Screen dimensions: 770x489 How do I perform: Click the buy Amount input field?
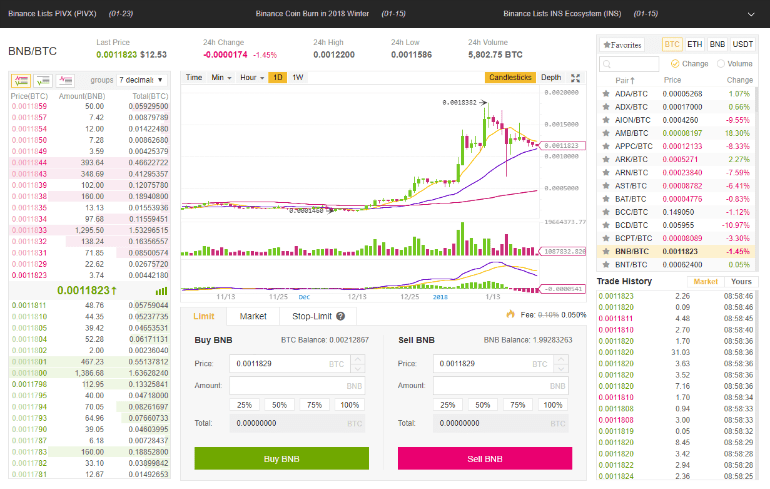296,385
